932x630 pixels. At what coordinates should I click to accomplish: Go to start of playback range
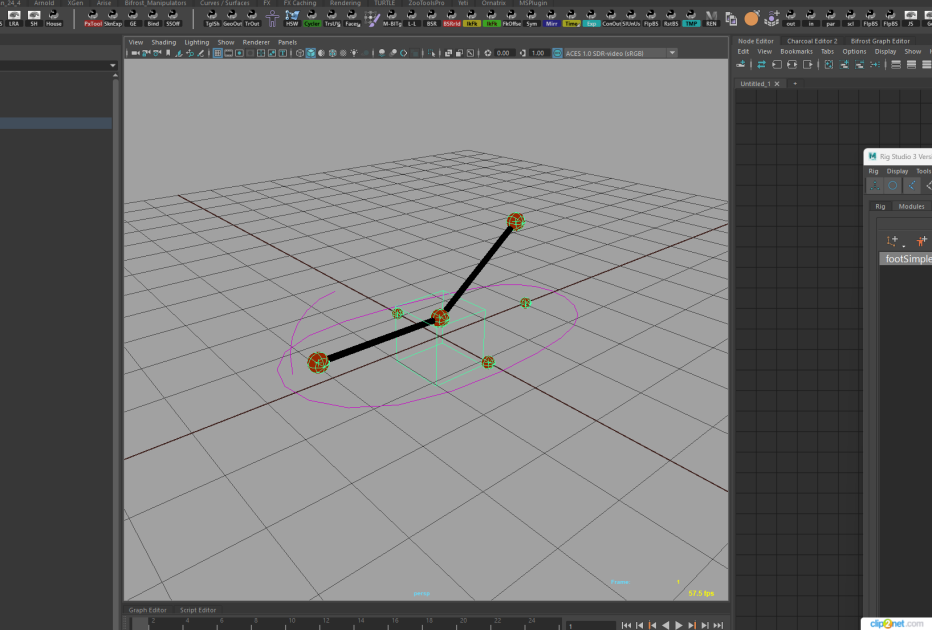(626, 625)
